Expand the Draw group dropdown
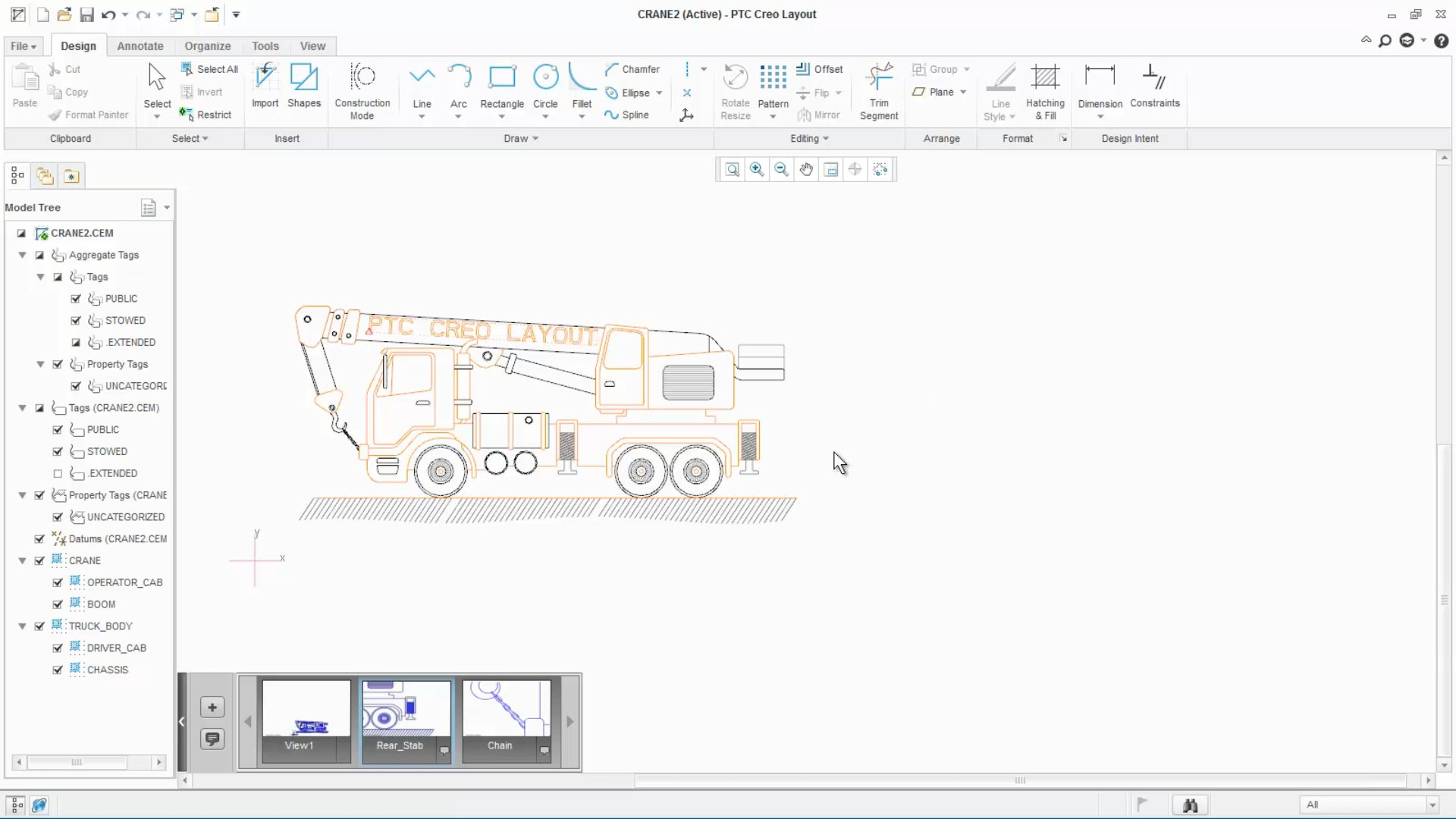Screen dimensions: 1456x819 point(521,138)
